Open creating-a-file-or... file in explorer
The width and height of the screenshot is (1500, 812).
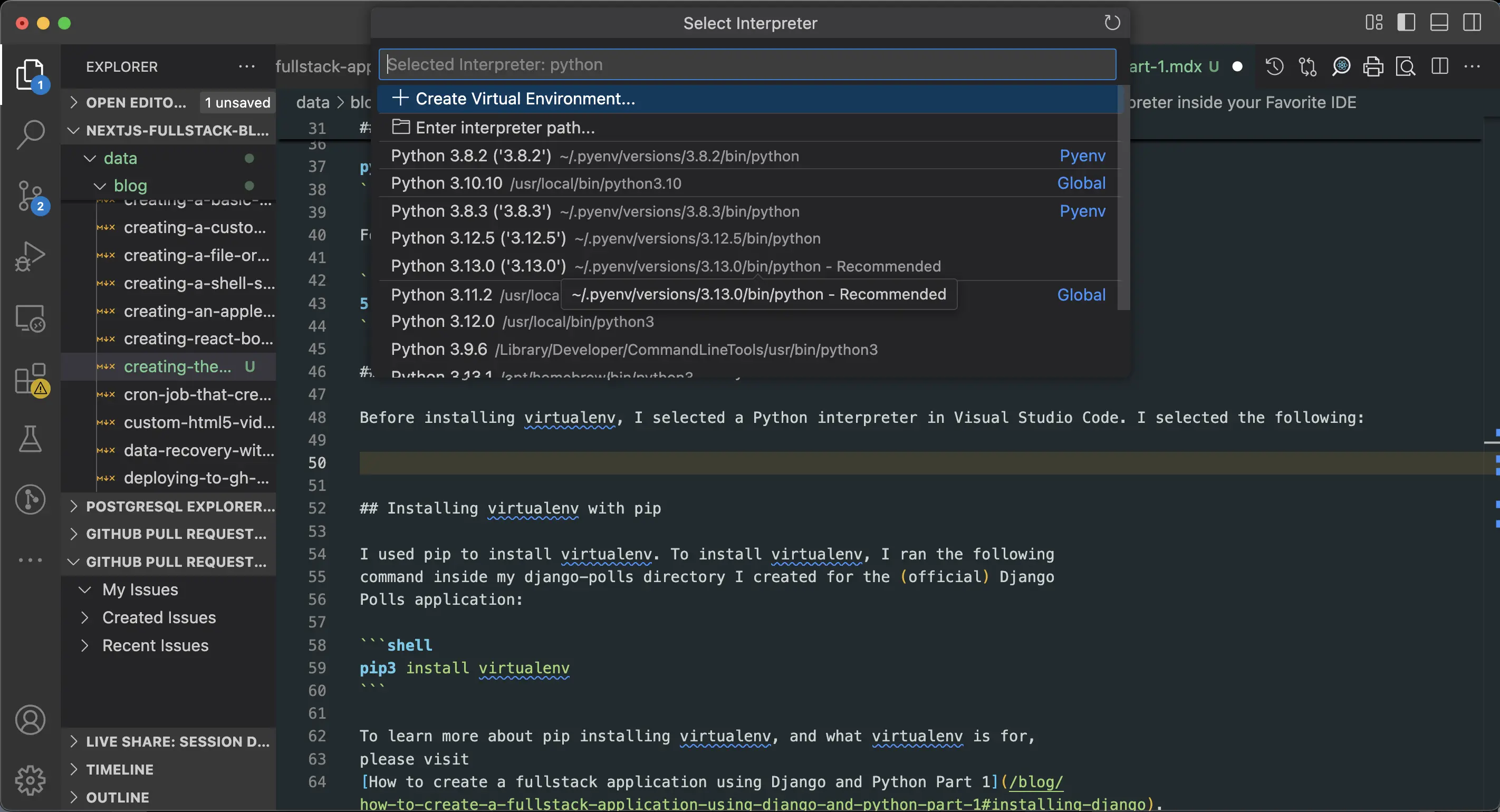(168, 256)
